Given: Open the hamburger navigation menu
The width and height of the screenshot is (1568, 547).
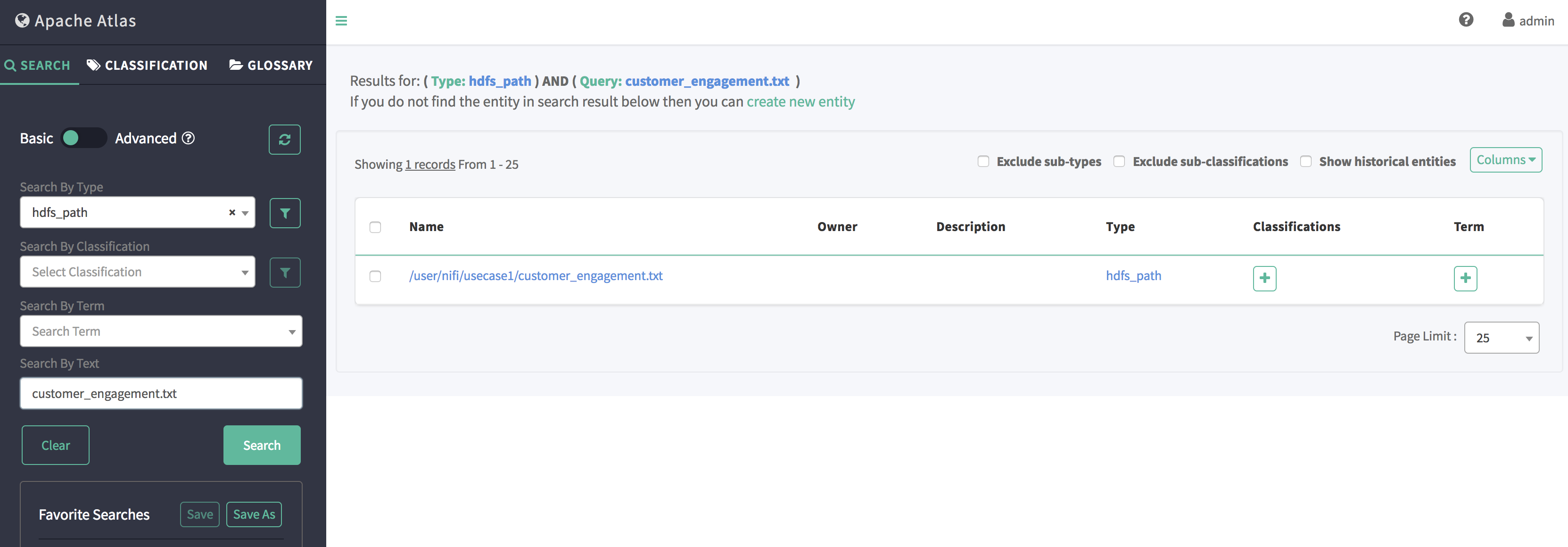Looking at the screenshot, I should 341,21.
